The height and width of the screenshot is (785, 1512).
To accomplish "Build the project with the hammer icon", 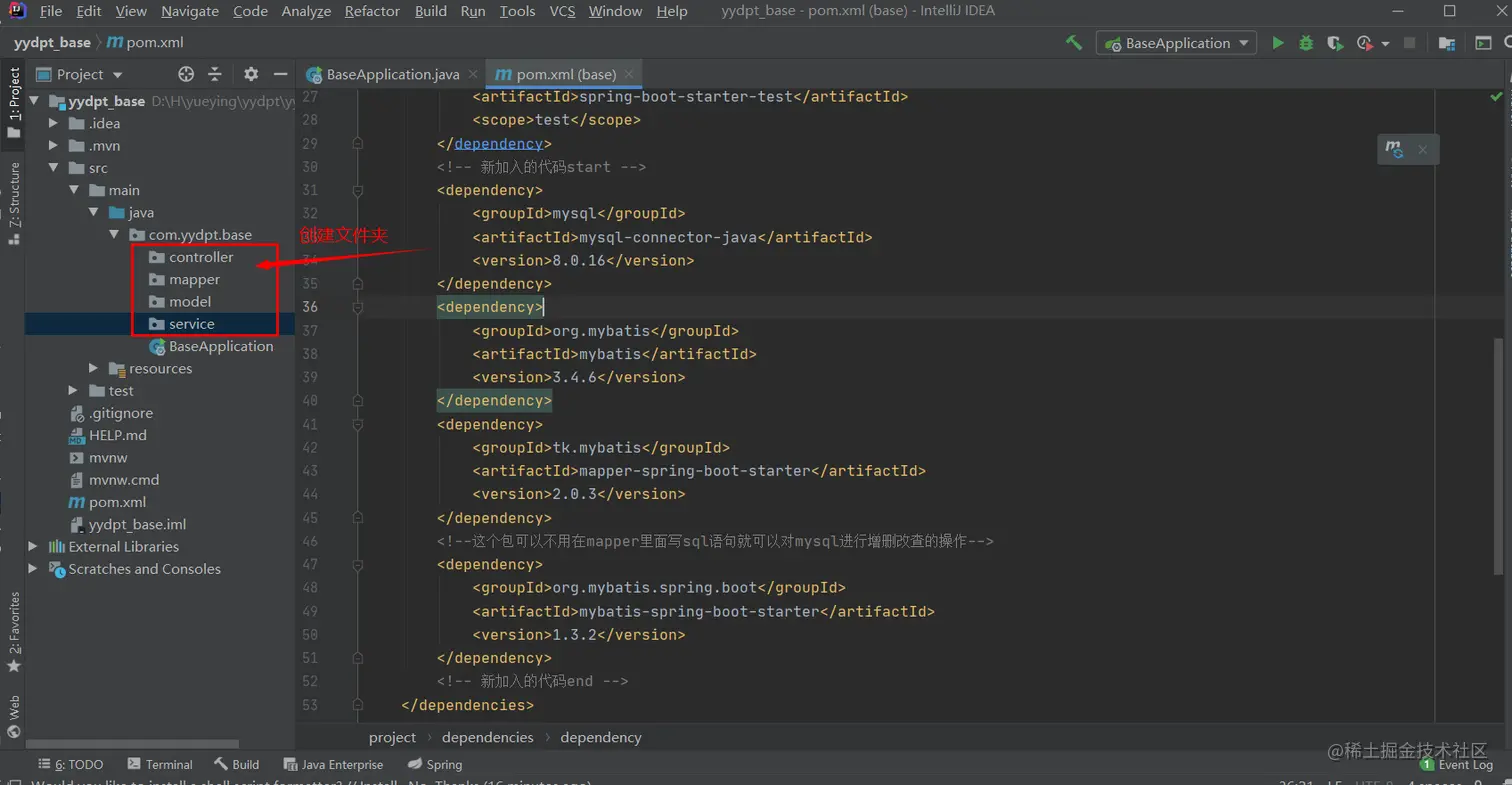I will (1074, 43).
